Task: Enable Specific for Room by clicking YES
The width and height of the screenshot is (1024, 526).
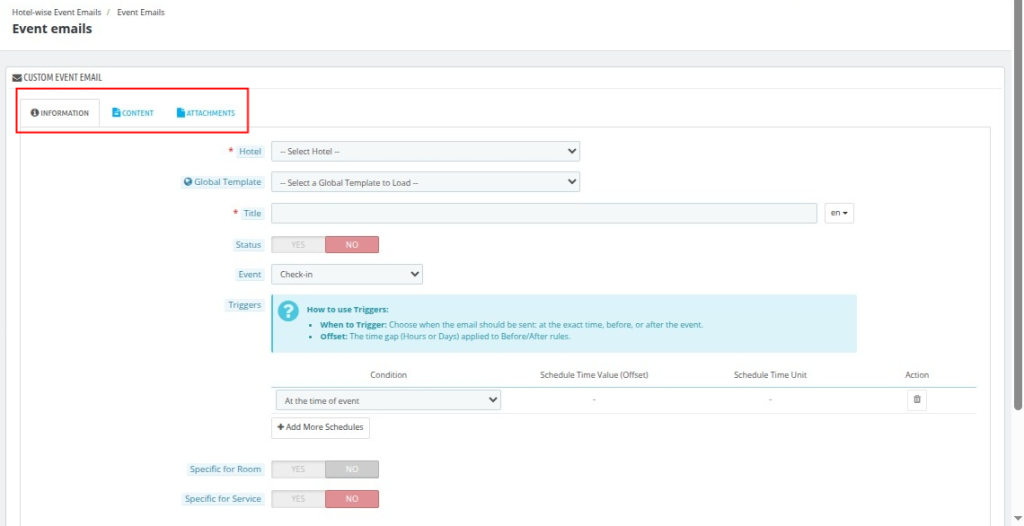Action: coord(298,469)
